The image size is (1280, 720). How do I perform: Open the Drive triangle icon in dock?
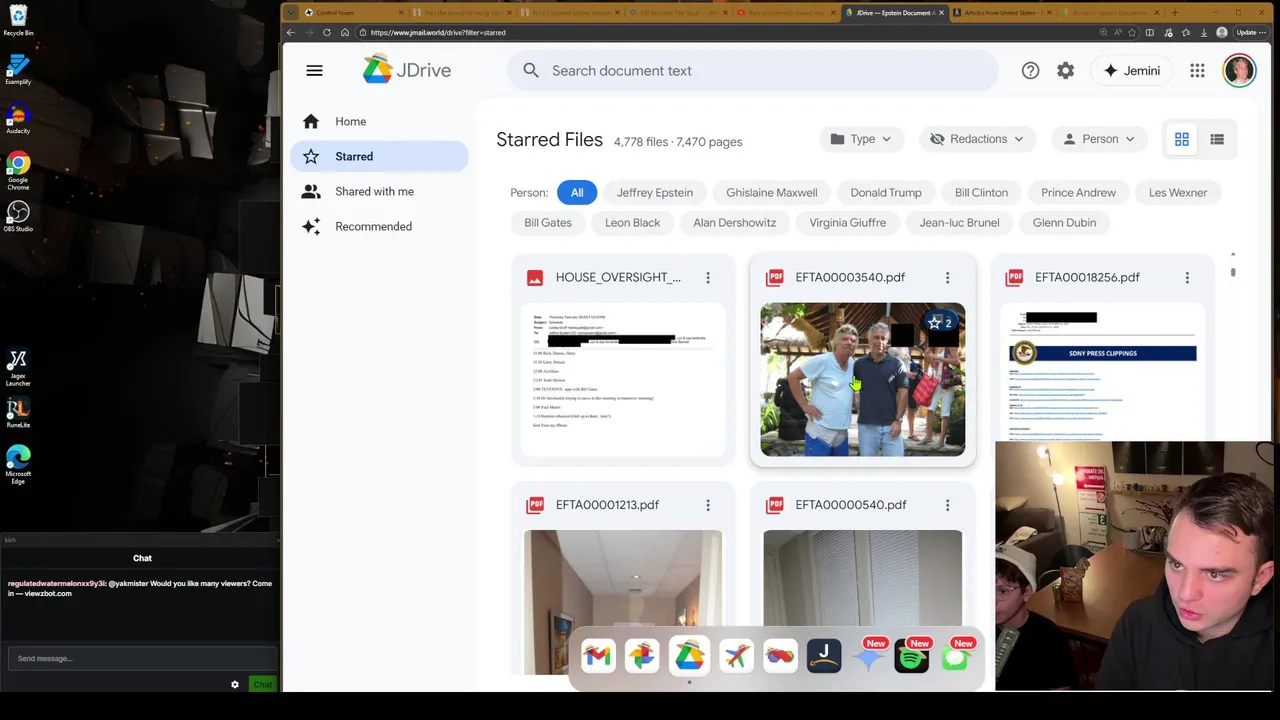[x=689, y=656]
